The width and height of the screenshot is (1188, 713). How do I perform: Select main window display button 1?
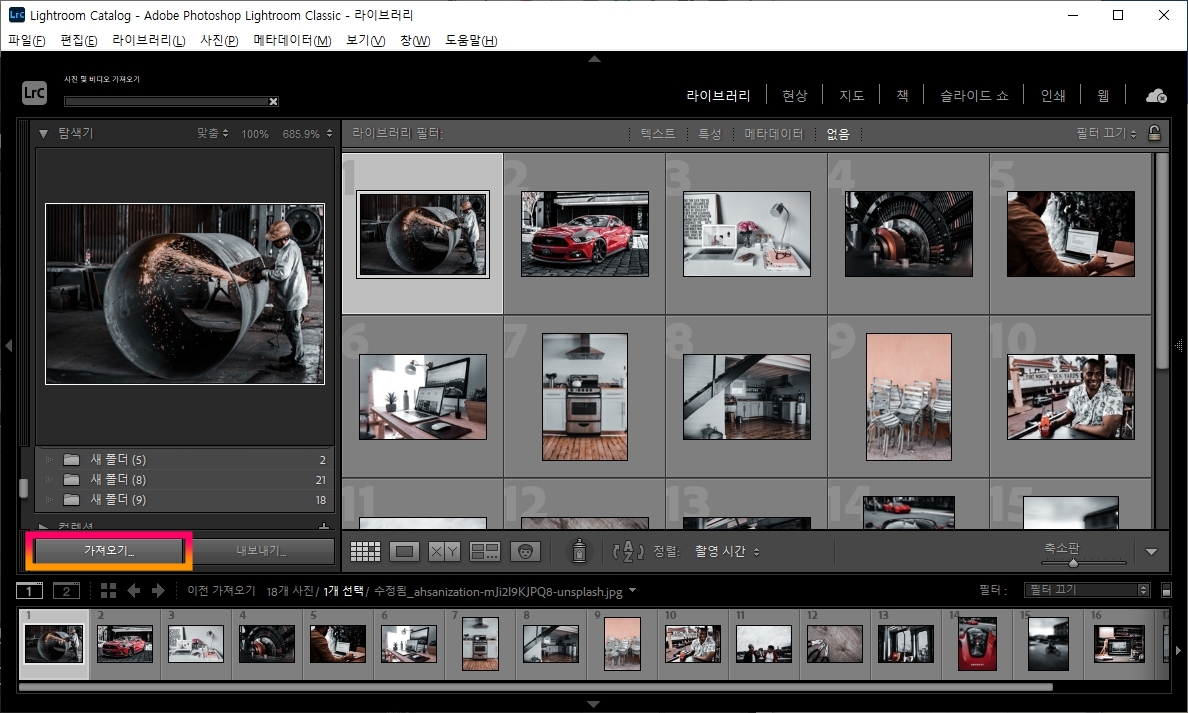tap(30, 591)
